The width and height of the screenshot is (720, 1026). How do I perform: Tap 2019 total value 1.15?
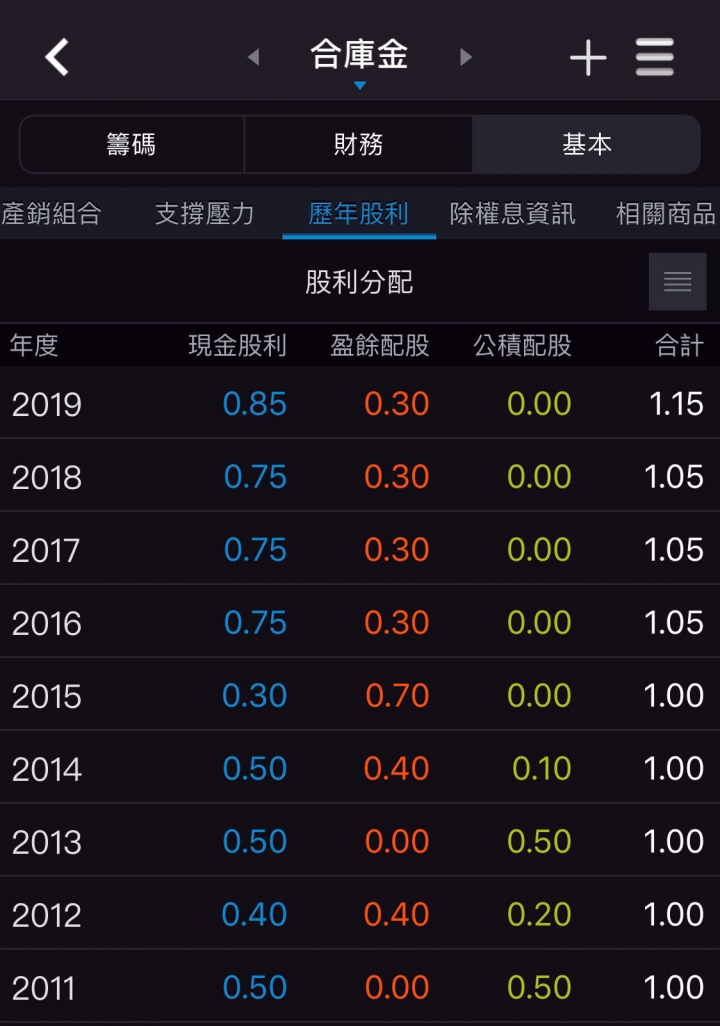676,404
